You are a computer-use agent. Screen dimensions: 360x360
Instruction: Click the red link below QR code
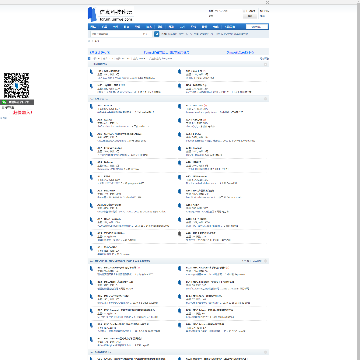[23, 113]
